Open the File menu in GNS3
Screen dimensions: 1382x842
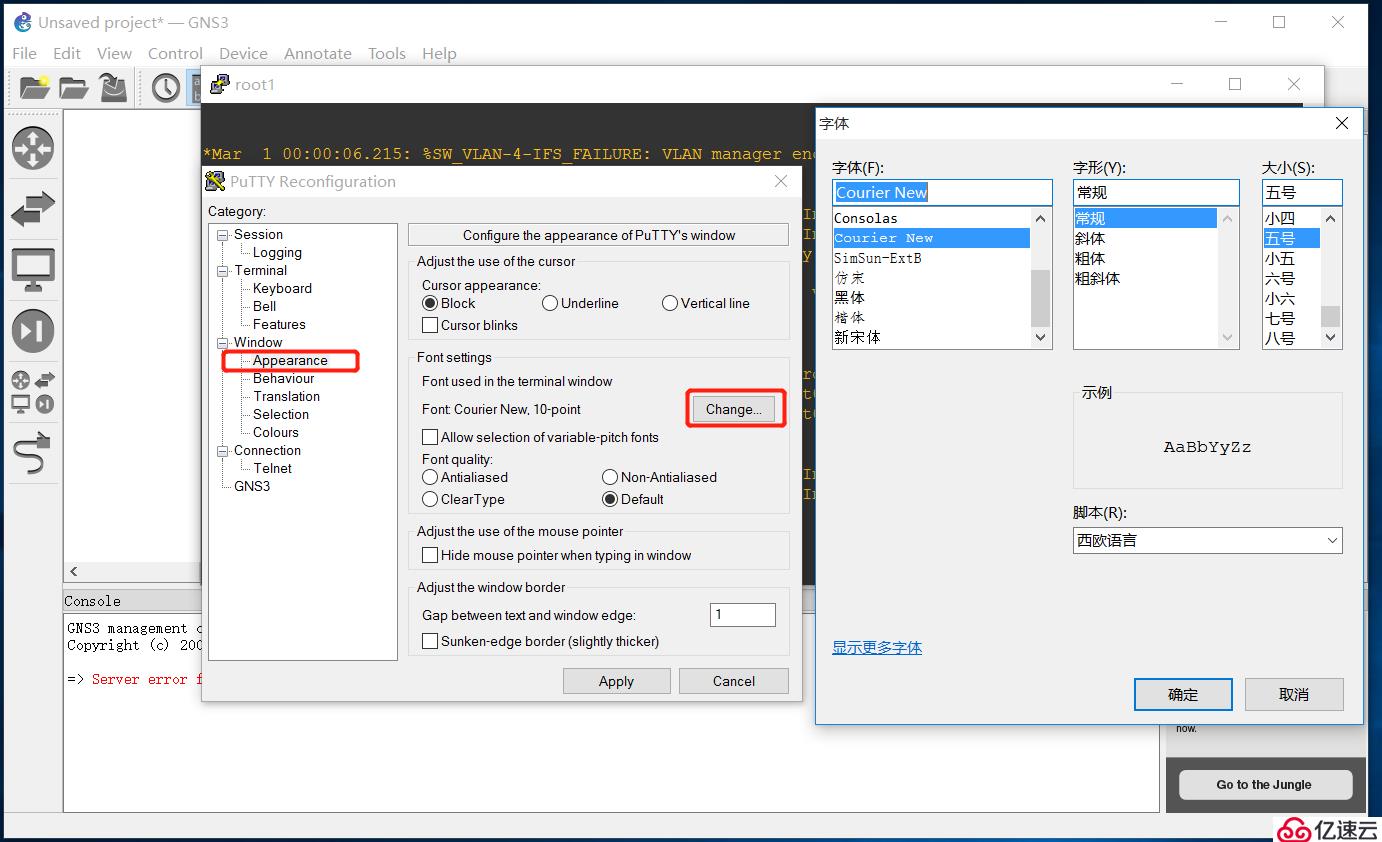click(24, 53)
